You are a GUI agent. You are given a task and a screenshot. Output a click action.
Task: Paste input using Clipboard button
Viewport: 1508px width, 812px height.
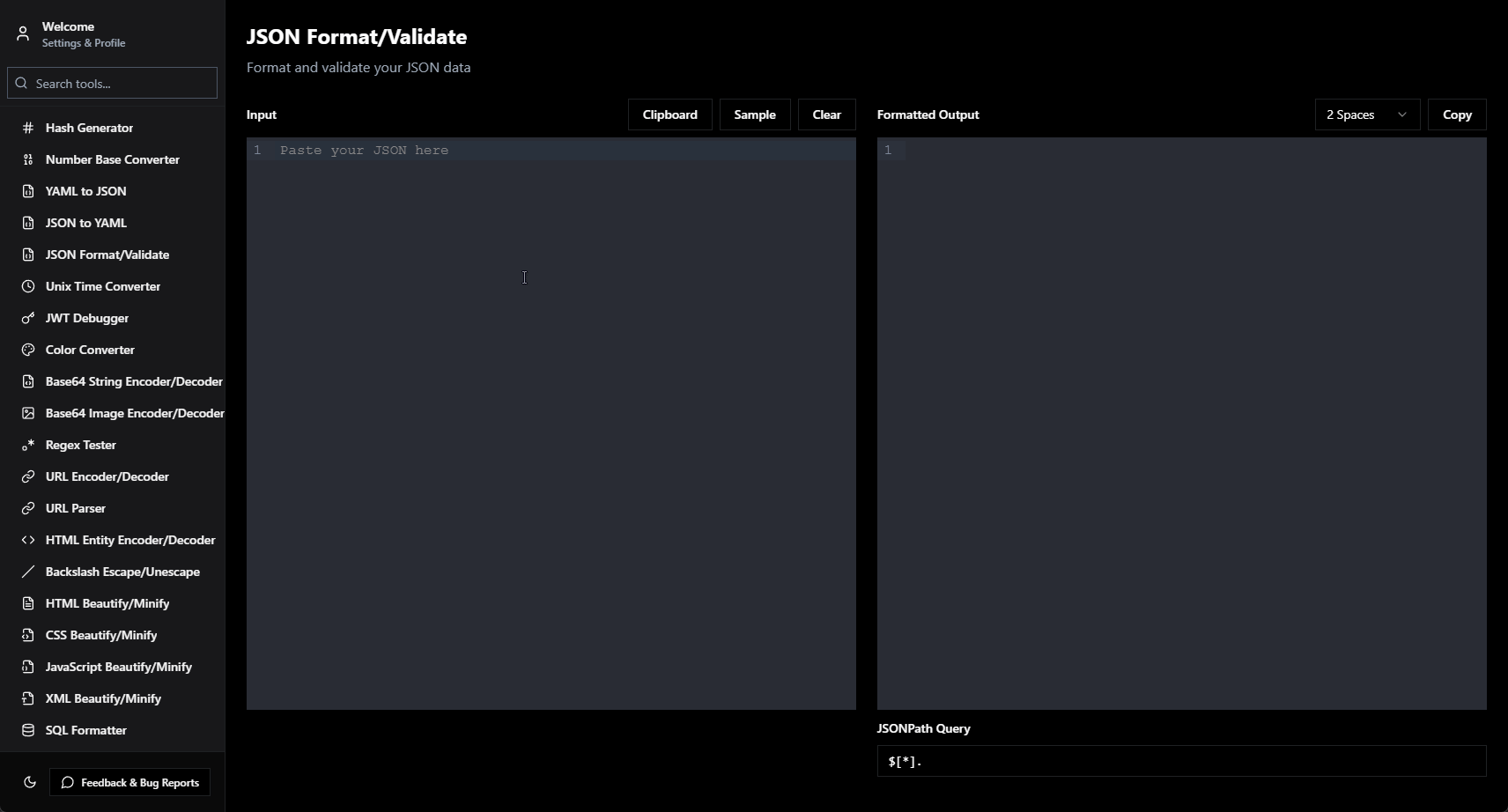pyautogui.click(x=669, y=114)
